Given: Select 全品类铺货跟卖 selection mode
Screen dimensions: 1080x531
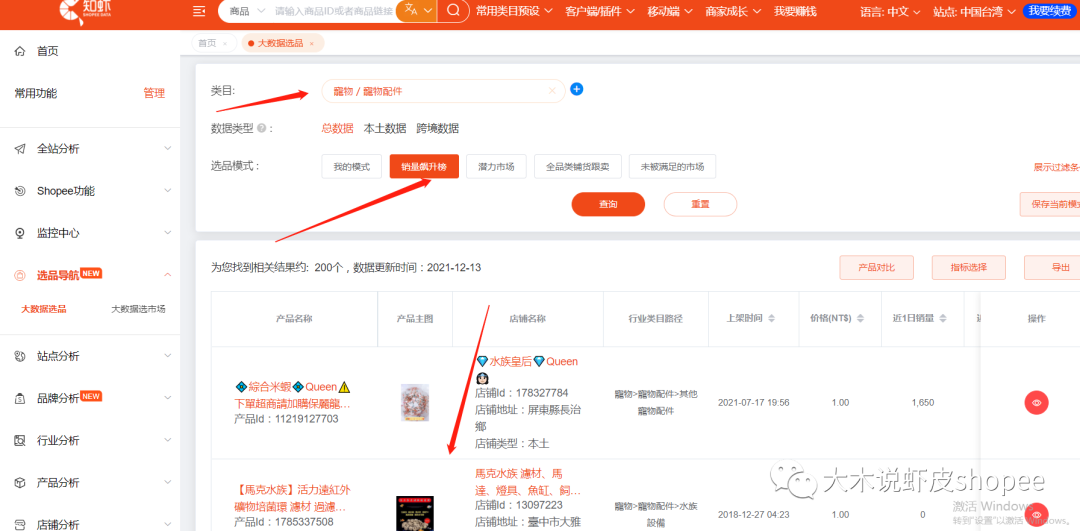Looking at the screenshot, I should [578, 167].
